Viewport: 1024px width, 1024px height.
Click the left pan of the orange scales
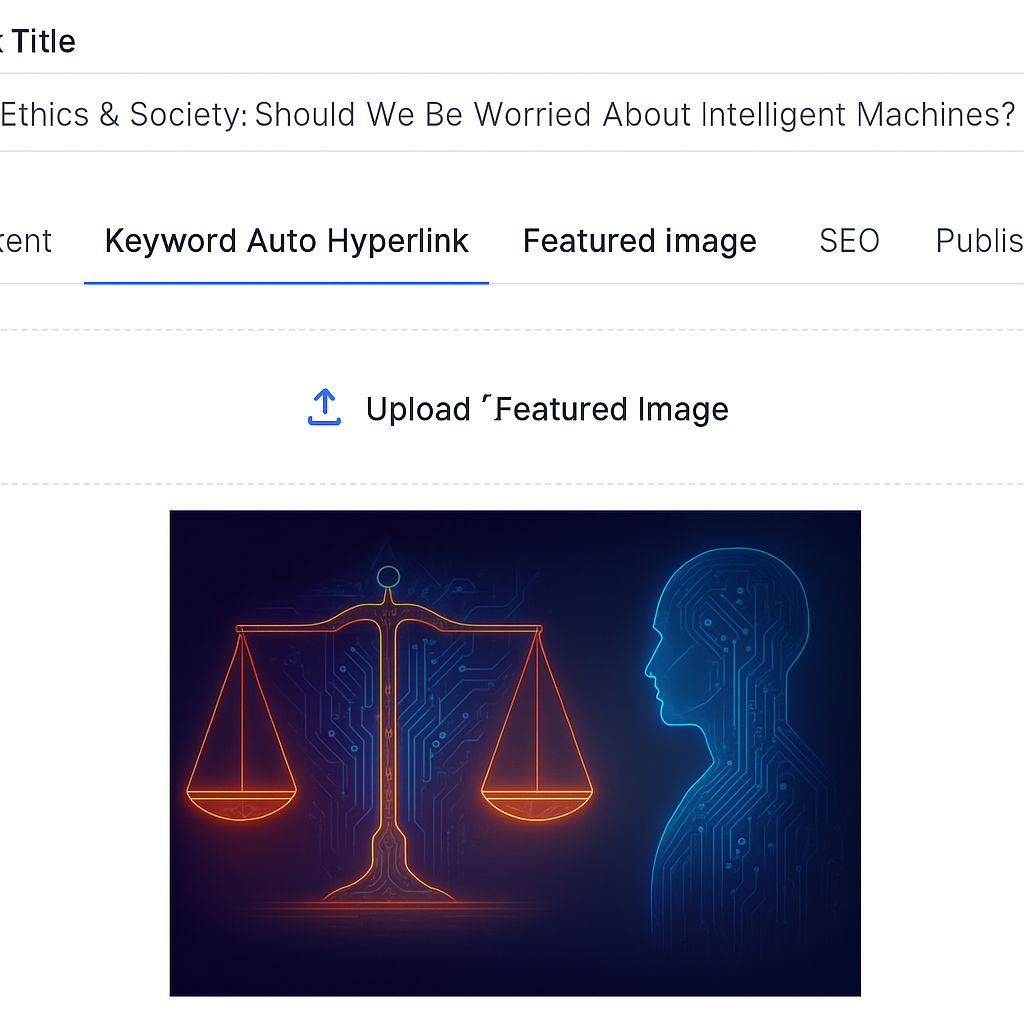click(241, 798)
